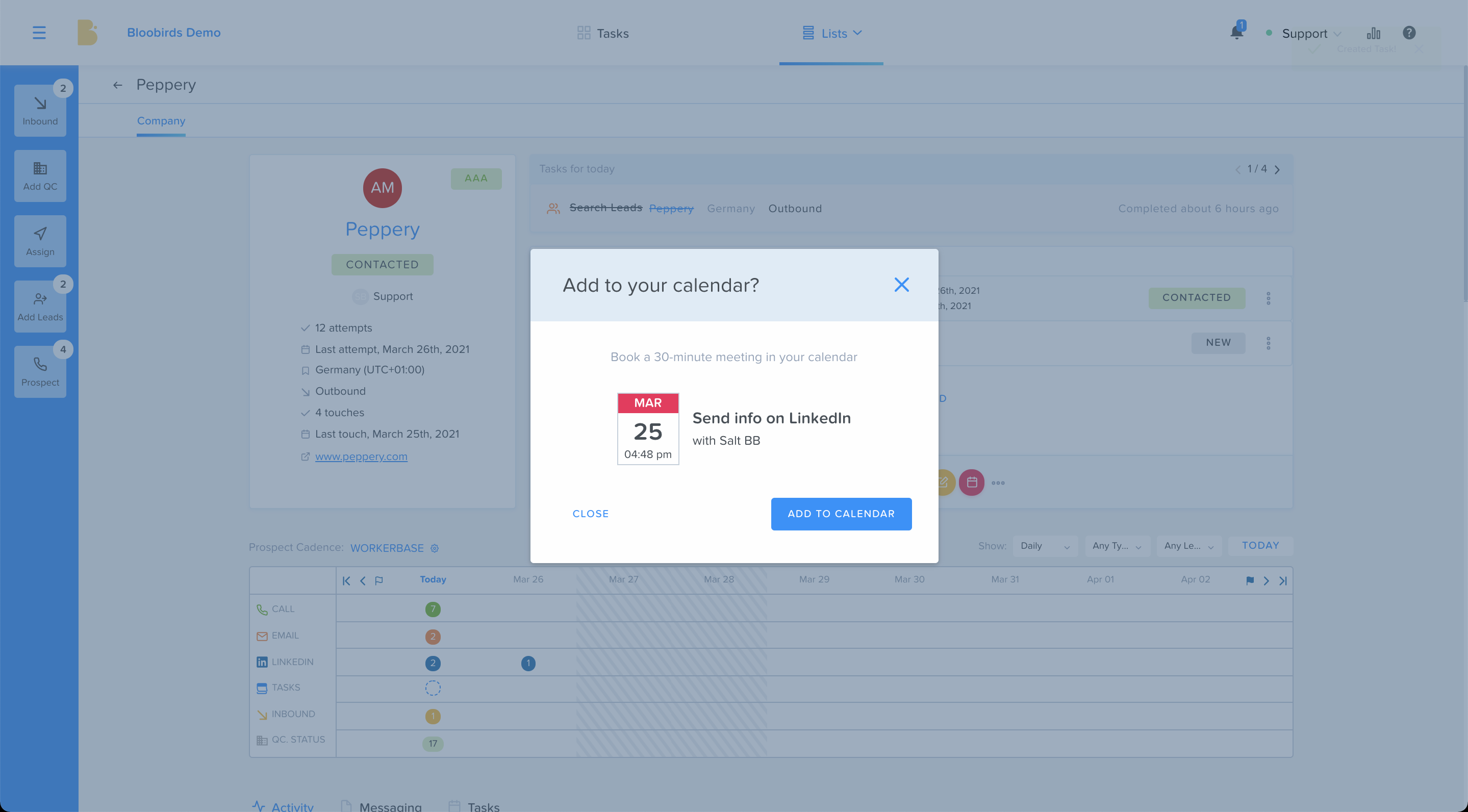Click the TODAY button

(x=1260, y=545)
